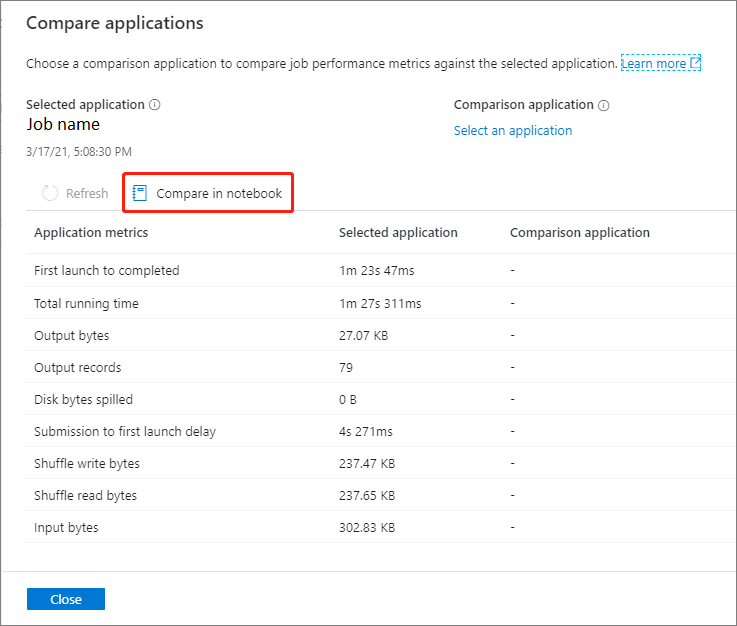Viewport: 737px width, 626px height.
Task: Click the Output records value 79
Action: coord(346,367)
